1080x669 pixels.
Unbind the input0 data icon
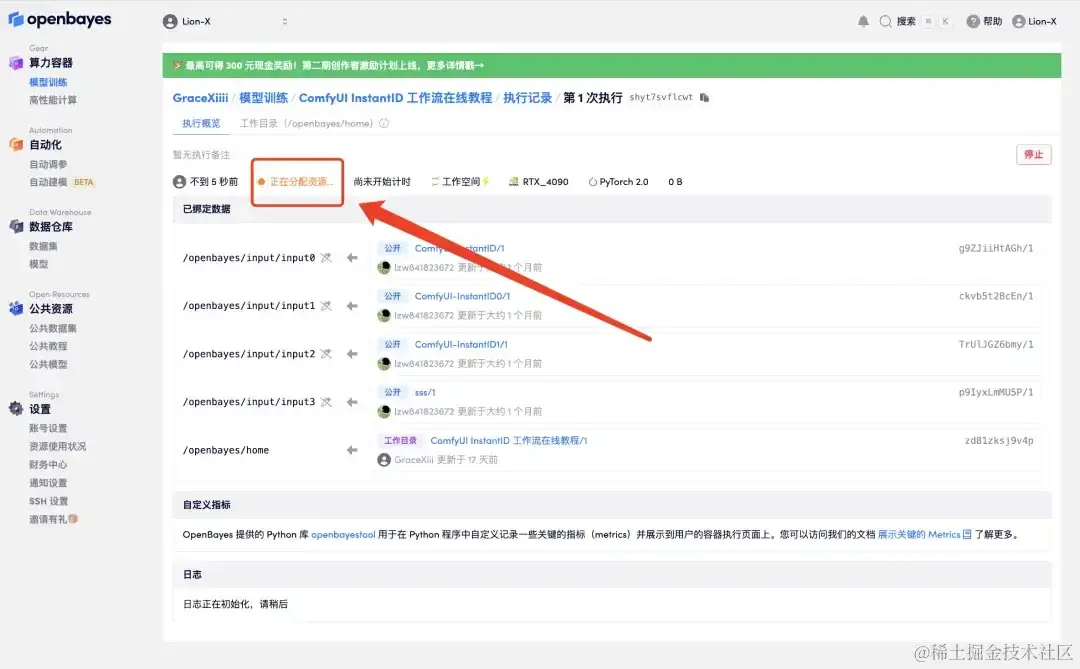(326, 258)
